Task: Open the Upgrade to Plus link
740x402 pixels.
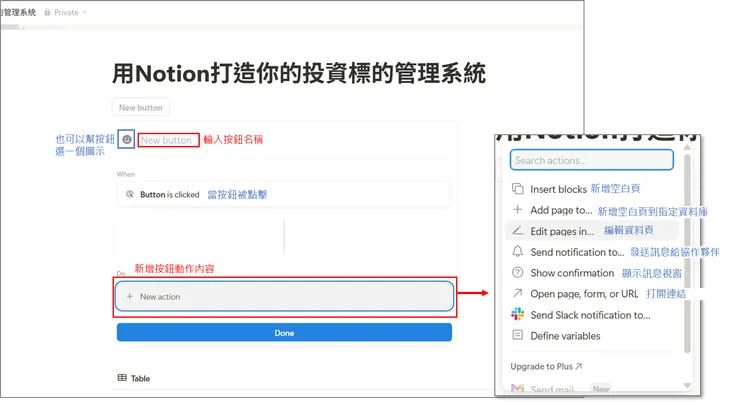Action: point(546,366)
